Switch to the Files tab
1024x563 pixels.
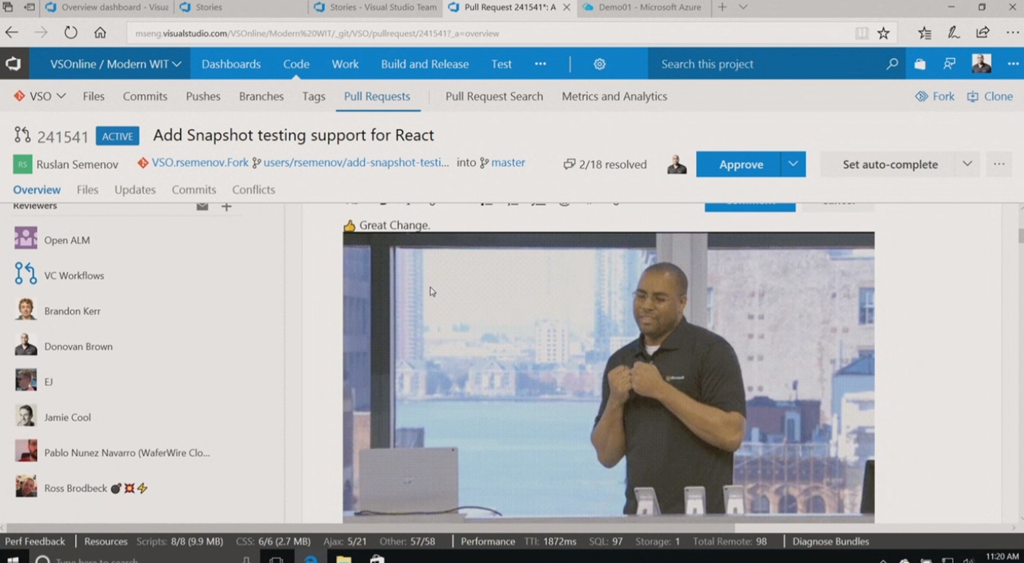point(88,190)
